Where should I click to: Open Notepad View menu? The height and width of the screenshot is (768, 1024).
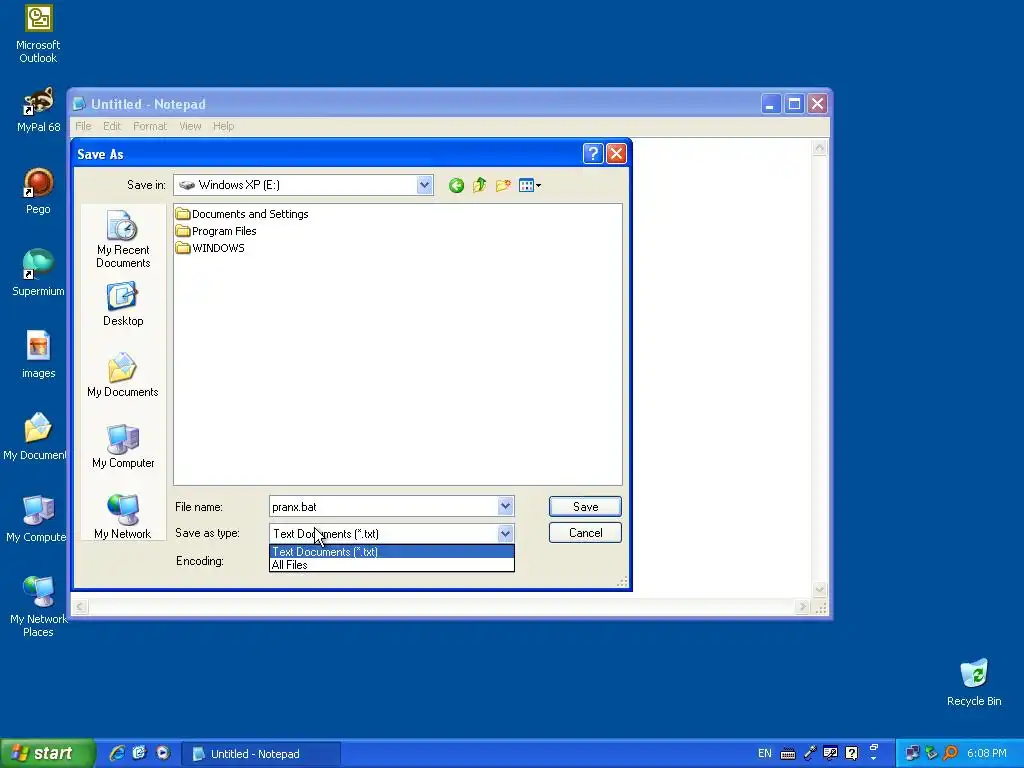pos(190,126)
